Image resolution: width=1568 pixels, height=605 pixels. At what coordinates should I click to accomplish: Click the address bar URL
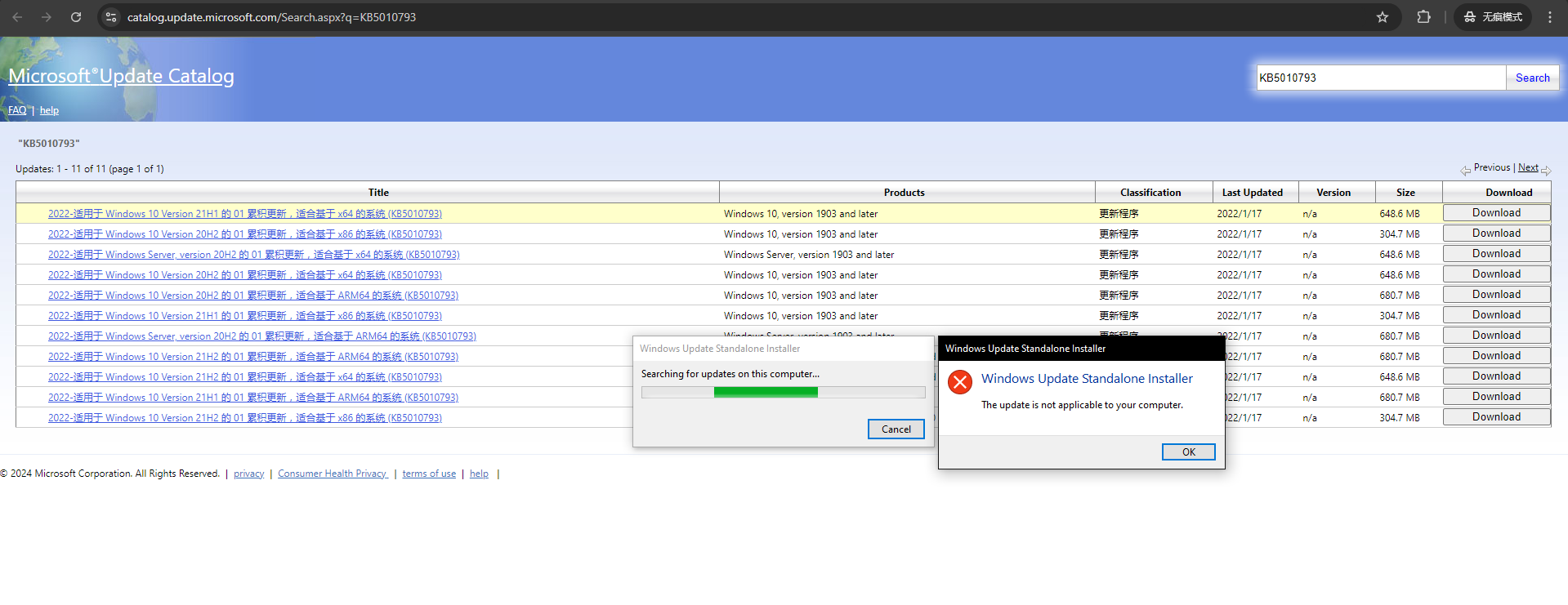(271, 17)
